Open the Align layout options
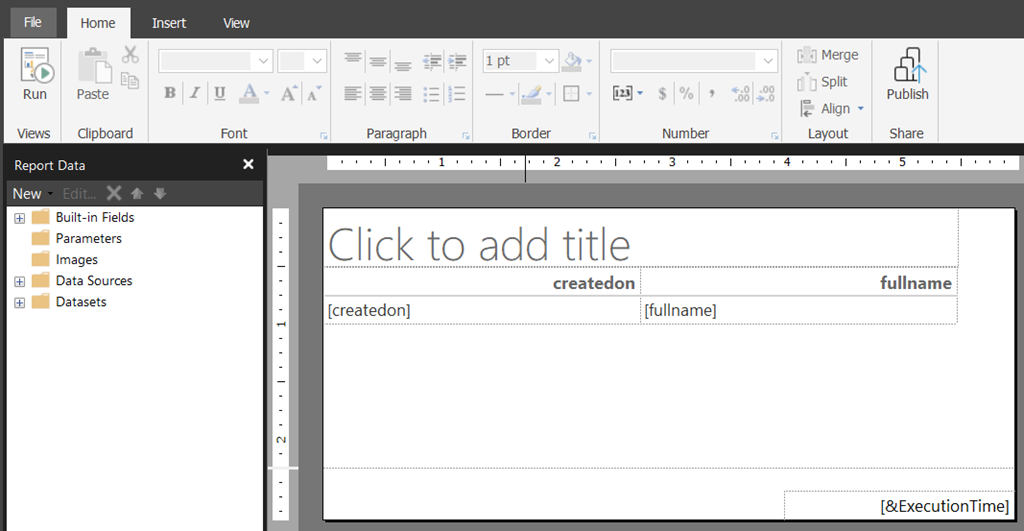The height and width of the screenshot is (531, 1024). tap(833, 109)
